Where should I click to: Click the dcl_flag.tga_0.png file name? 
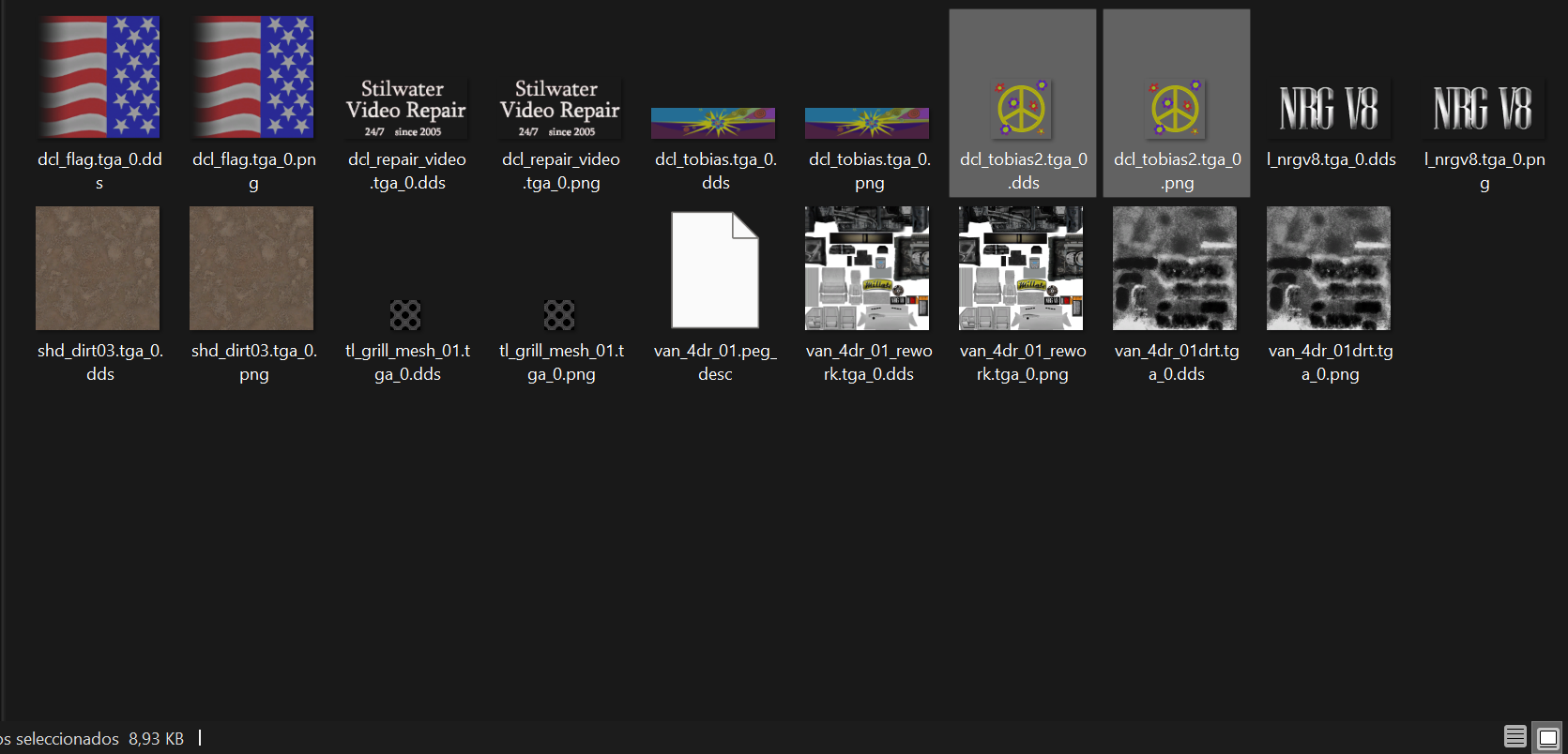pyautogui.click(x=253, y=171)
